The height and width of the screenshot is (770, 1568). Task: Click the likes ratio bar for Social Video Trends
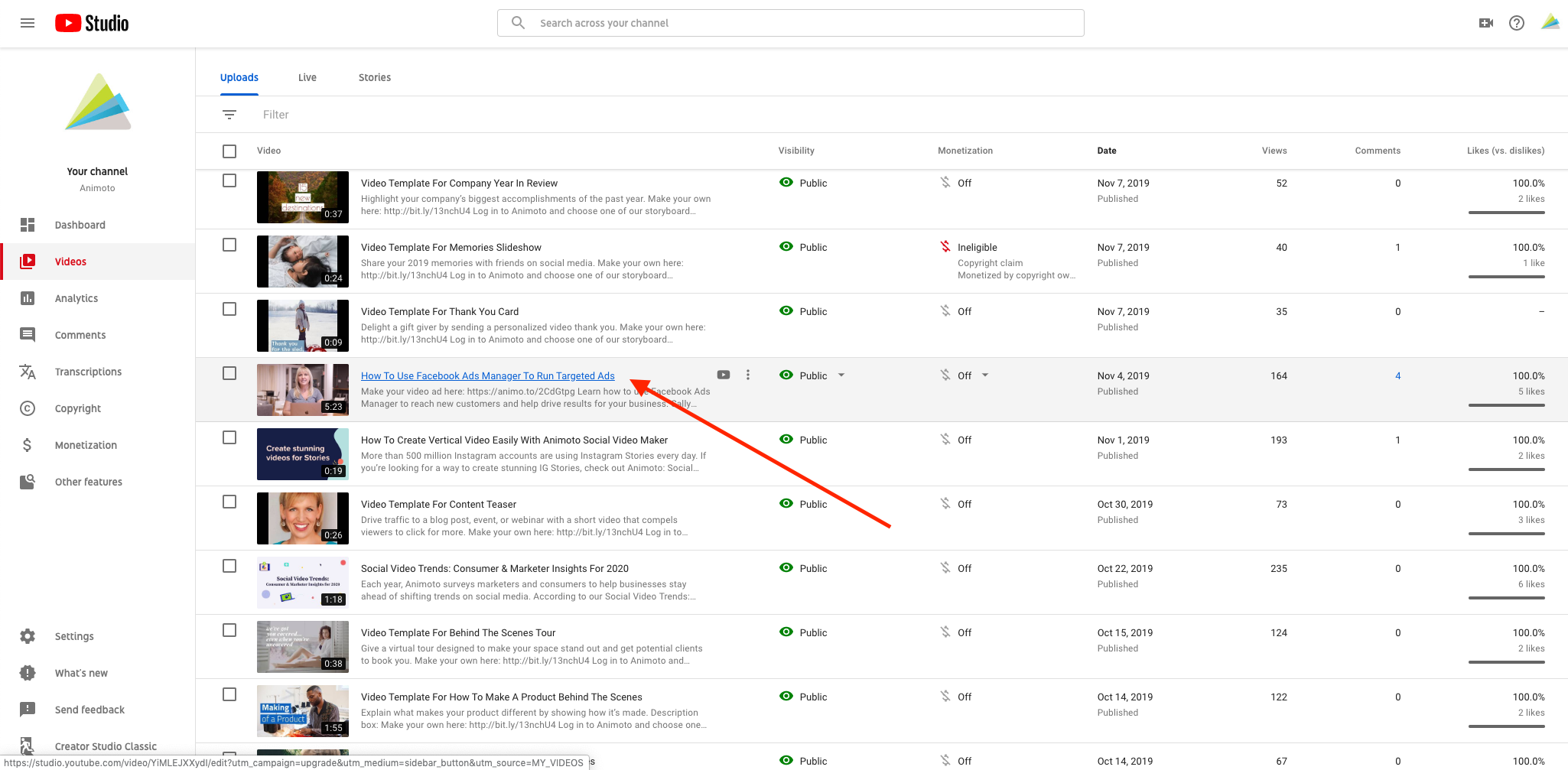coord(1506,597)
